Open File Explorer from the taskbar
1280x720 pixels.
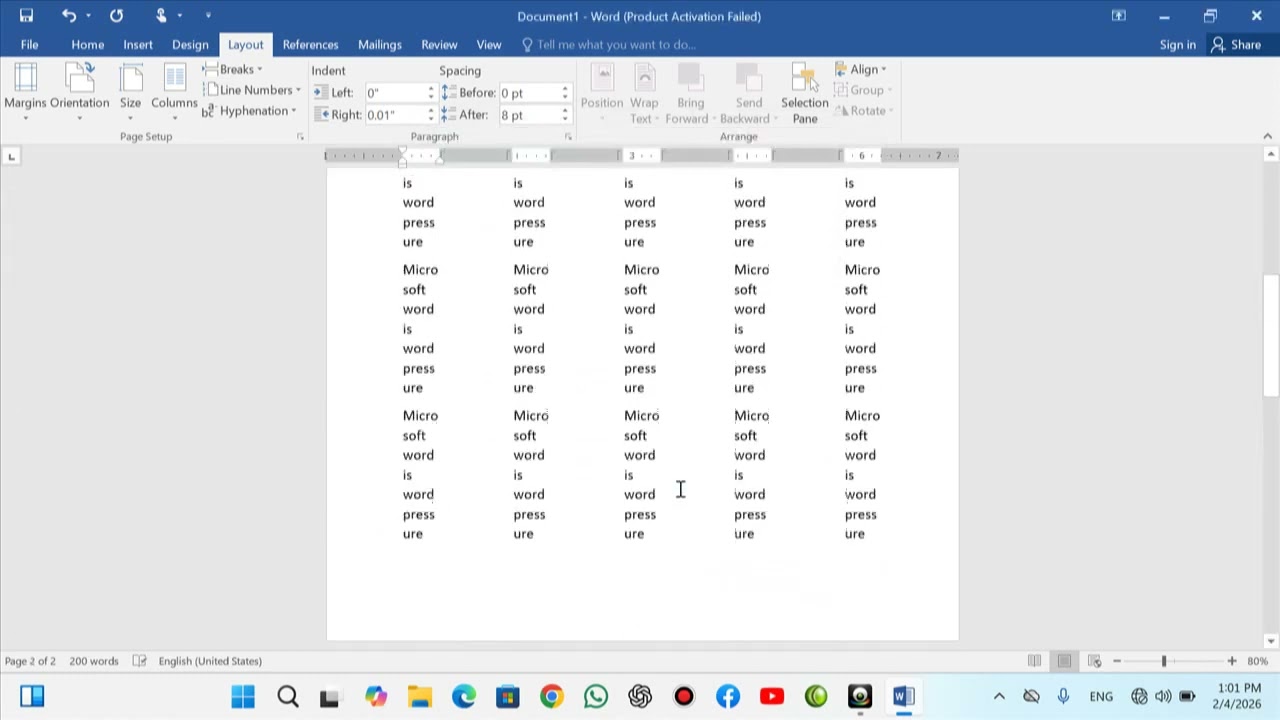coord(419,696)
